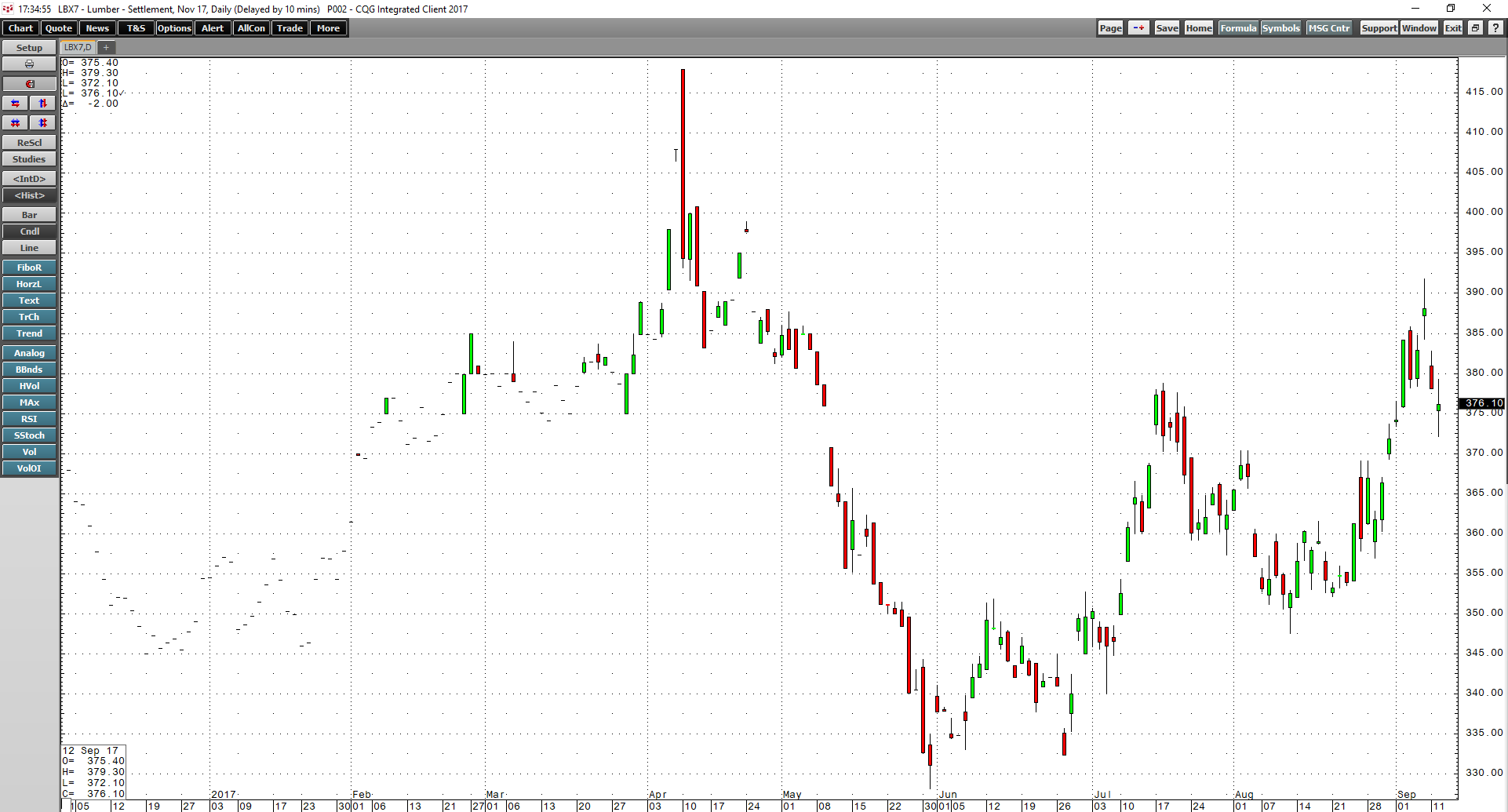Select Cndl candlestick chart type
Screen dimensions: 1508x812
pyautogui.click(x=29, y=231)
